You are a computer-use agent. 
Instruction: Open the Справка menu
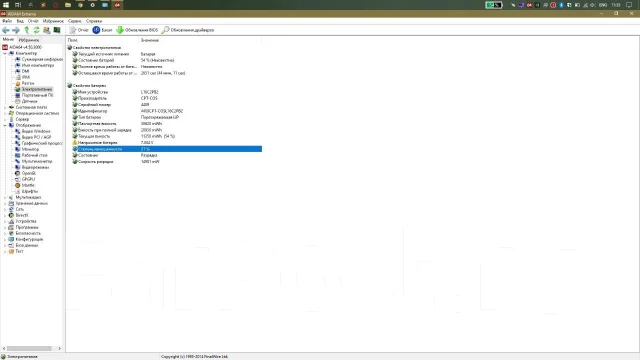pos(94,21)
